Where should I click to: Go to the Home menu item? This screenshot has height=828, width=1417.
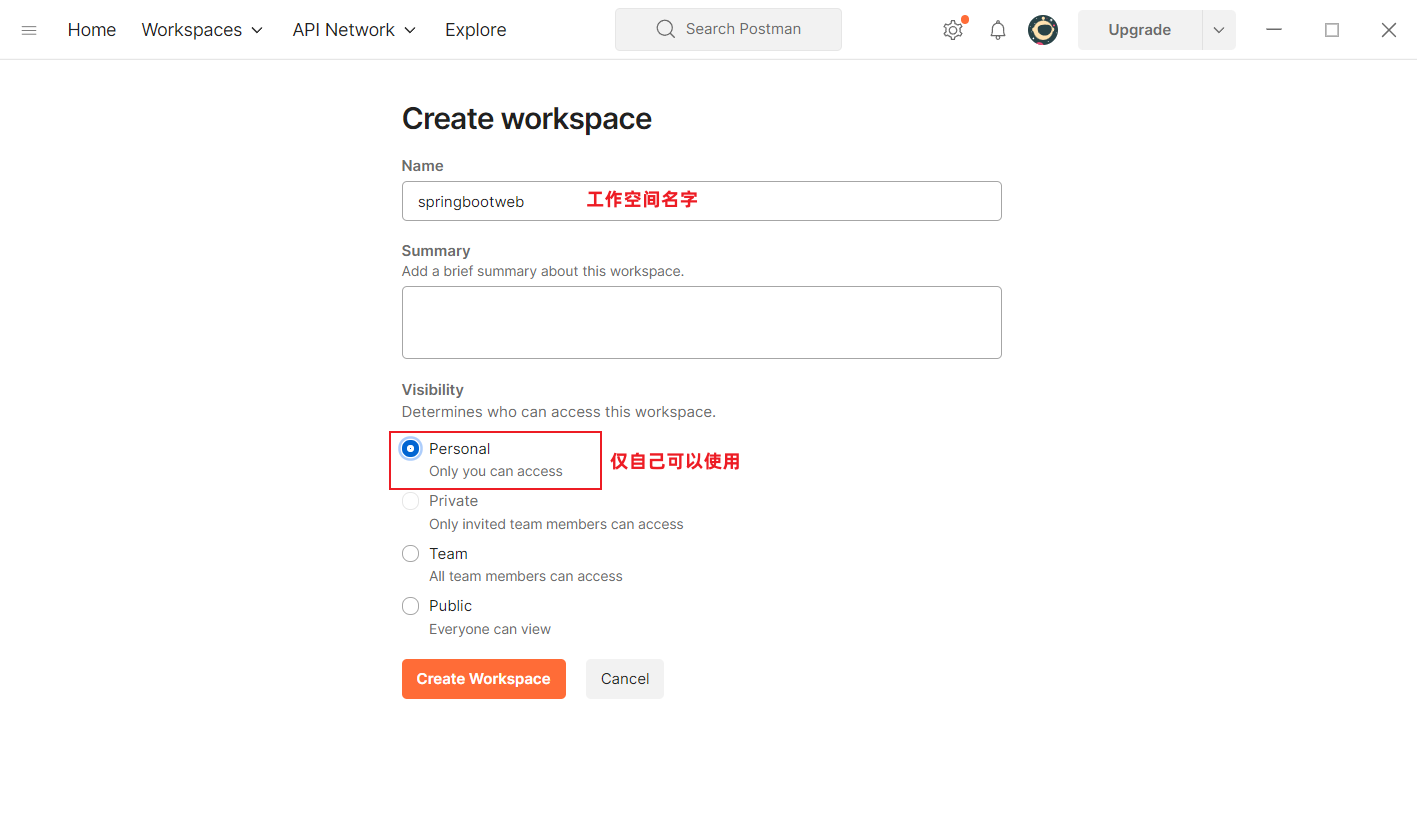pos(92,30)
